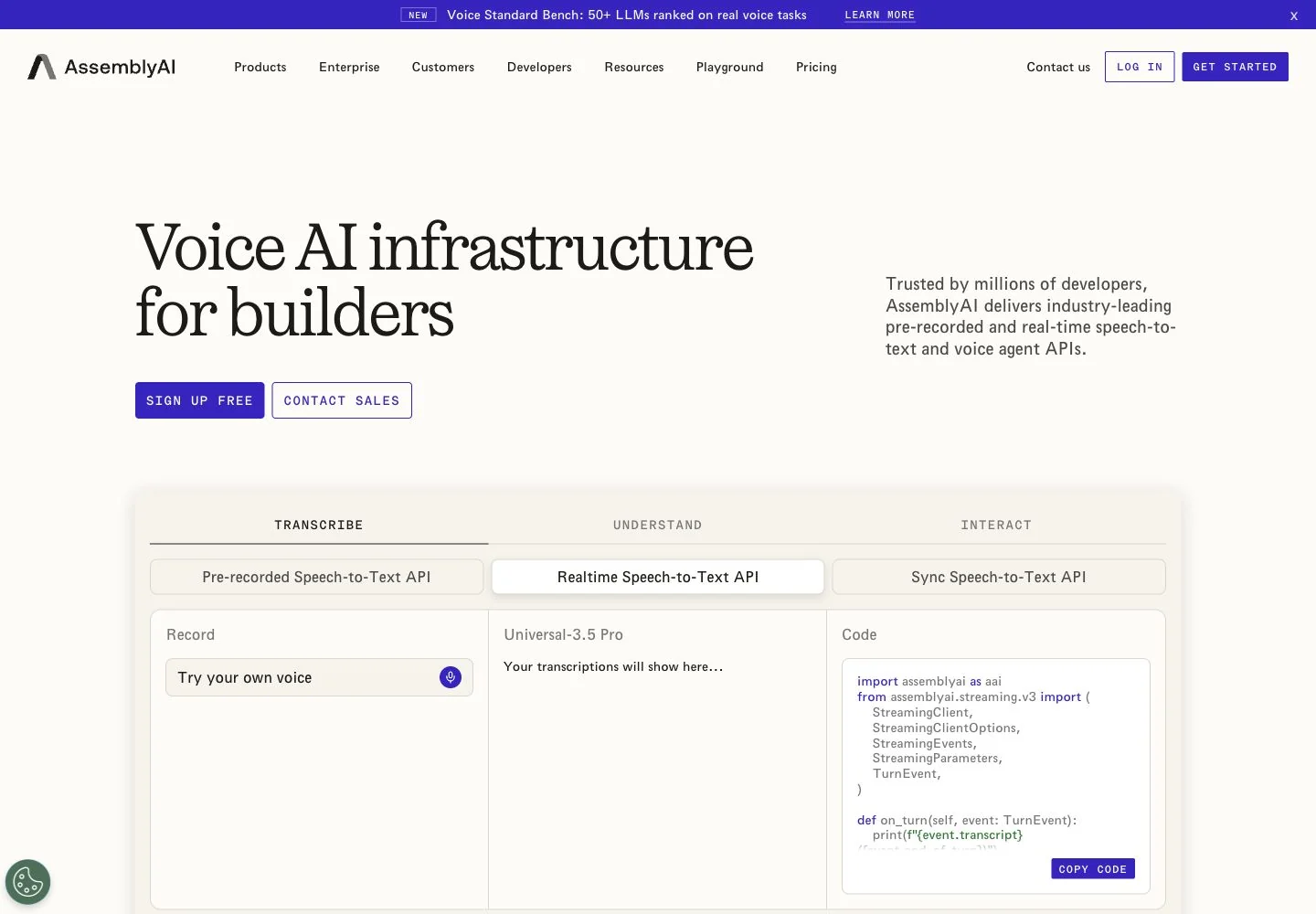The height and width of the screenshot is (914, 1316).
Task: Click the Universal-3.5 Pro label
Action: 564,634
